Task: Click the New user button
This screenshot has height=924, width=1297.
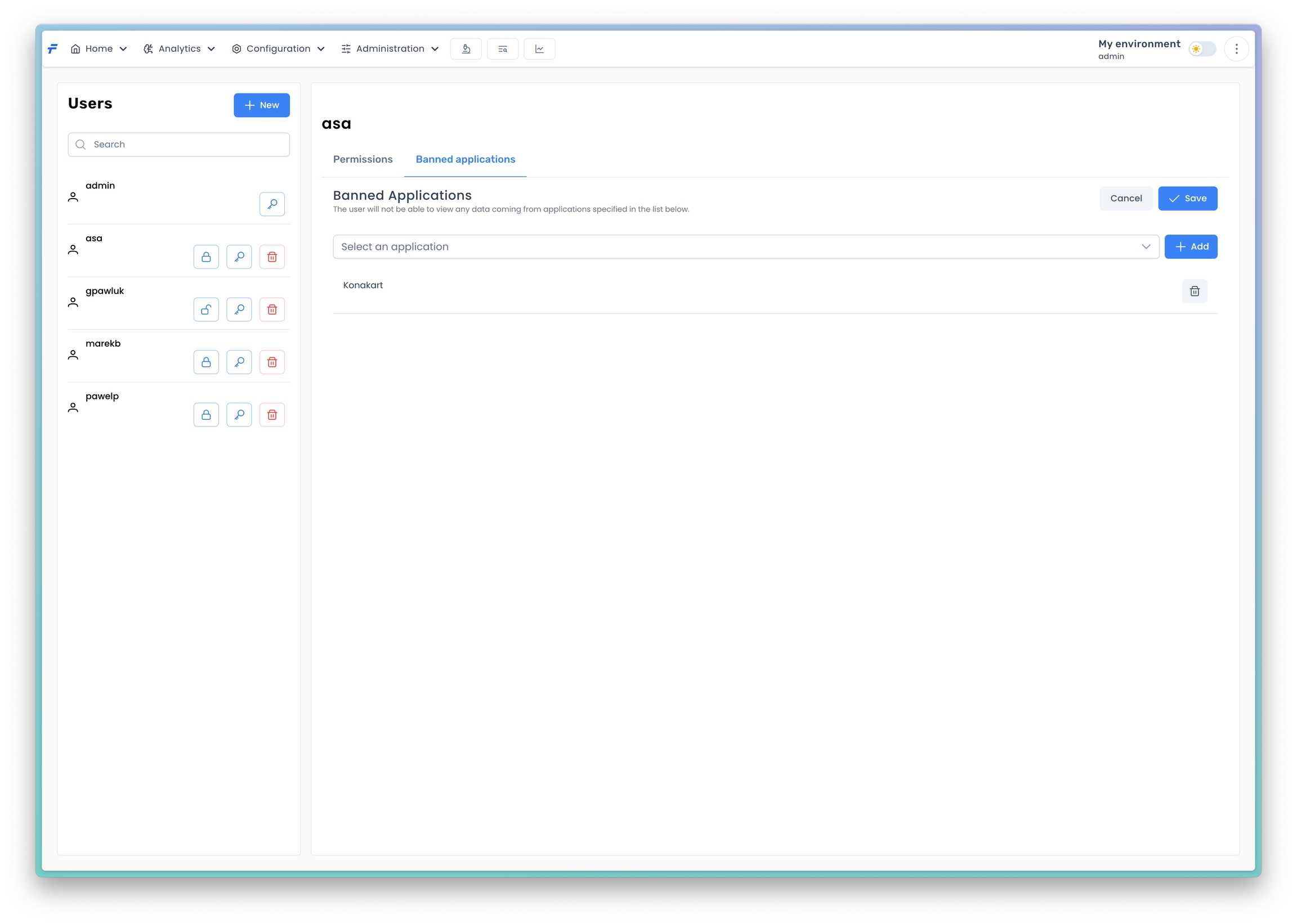Action: click(x=261, y=105)
